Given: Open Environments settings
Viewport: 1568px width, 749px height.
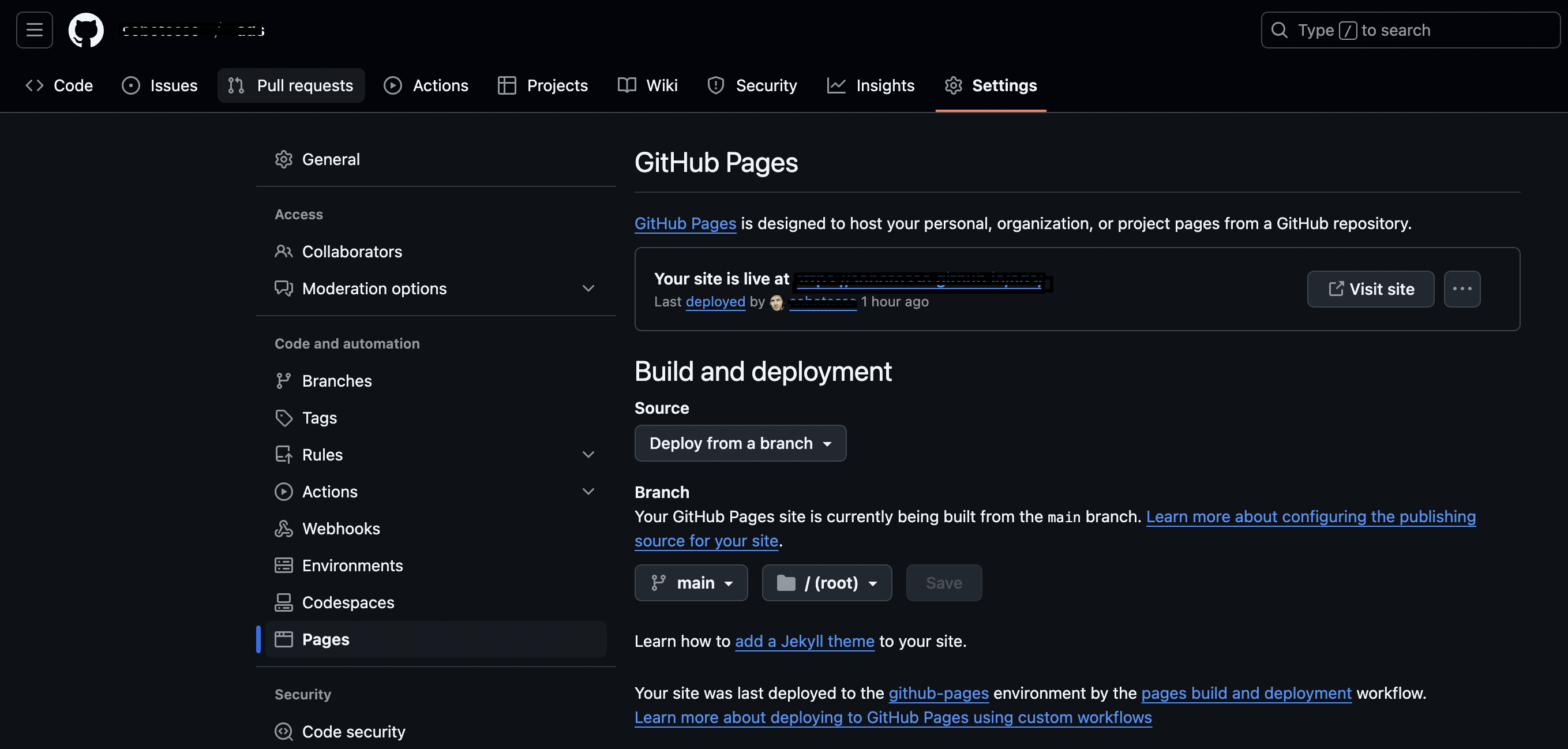Looking at the screenshot, I should [436, 566].
